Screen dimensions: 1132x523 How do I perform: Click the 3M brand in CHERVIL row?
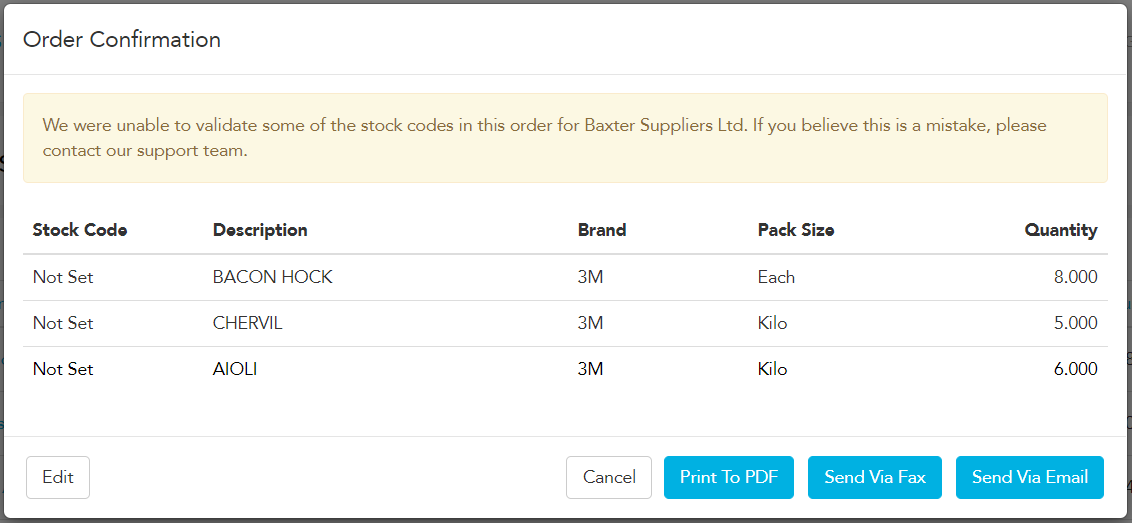[x=591, y=324]
